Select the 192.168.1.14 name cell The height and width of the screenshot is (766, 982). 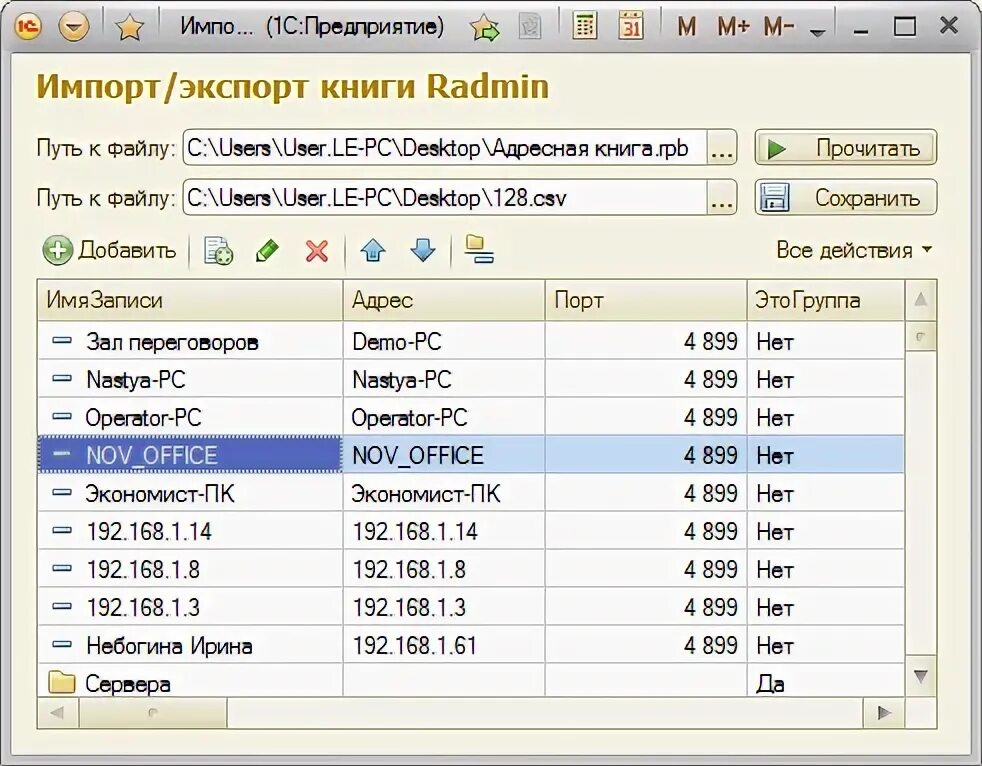(190, 532)
